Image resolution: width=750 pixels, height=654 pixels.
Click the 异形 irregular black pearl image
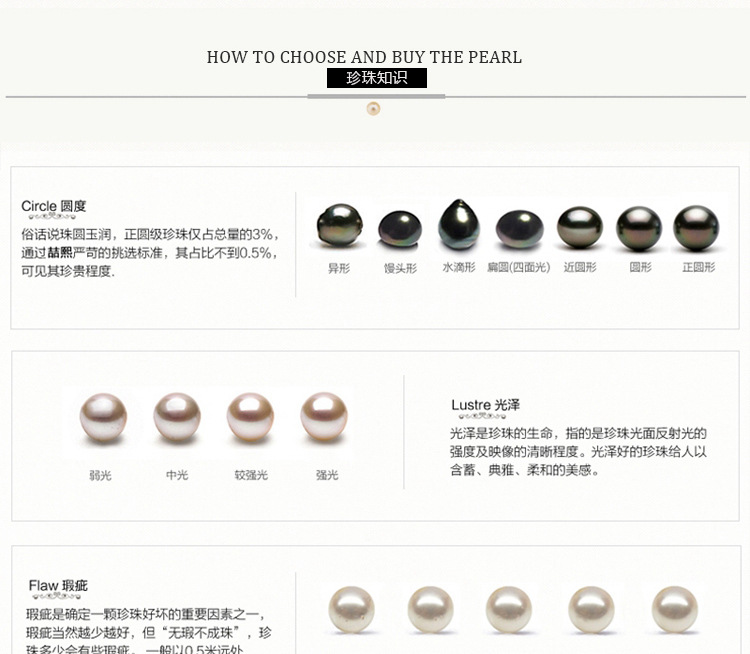coord(340,225)
